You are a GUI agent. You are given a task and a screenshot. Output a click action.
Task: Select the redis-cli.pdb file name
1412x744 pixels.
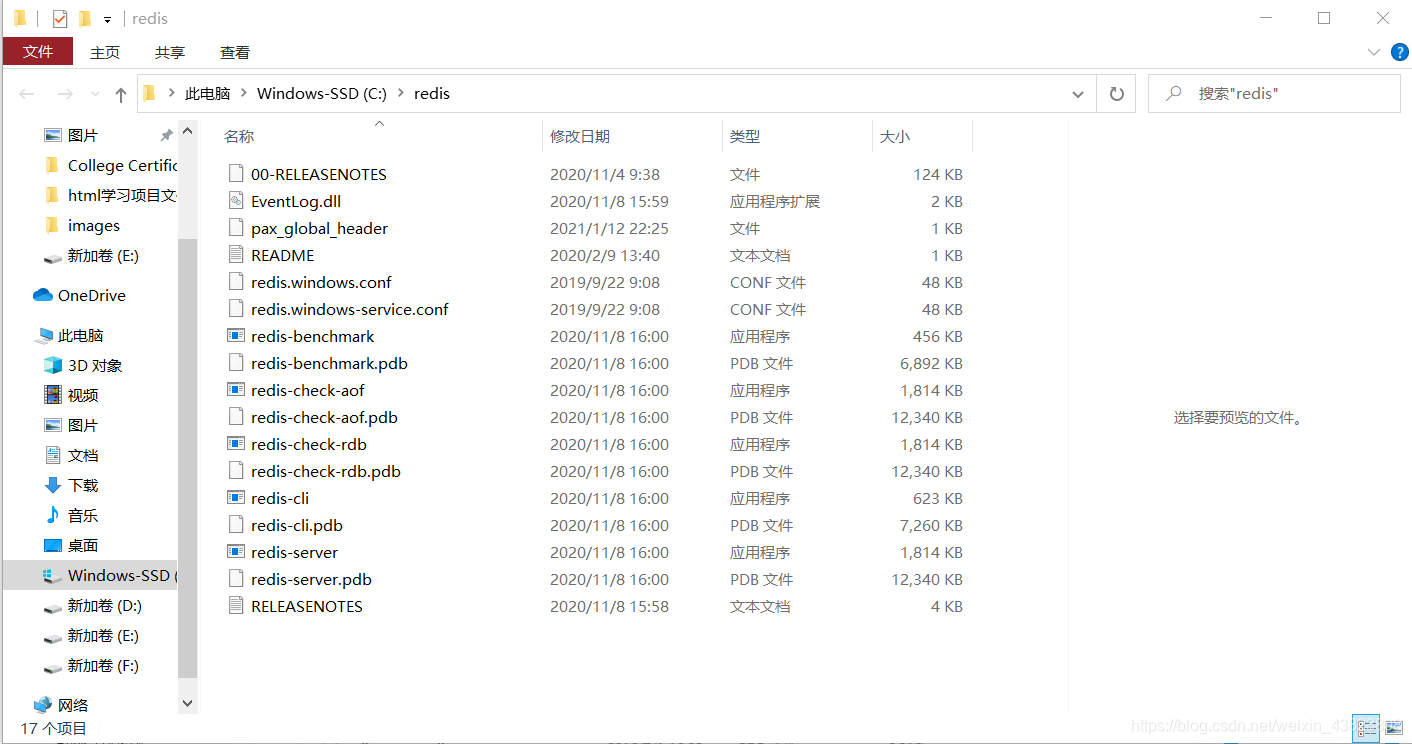click(297, 525)
